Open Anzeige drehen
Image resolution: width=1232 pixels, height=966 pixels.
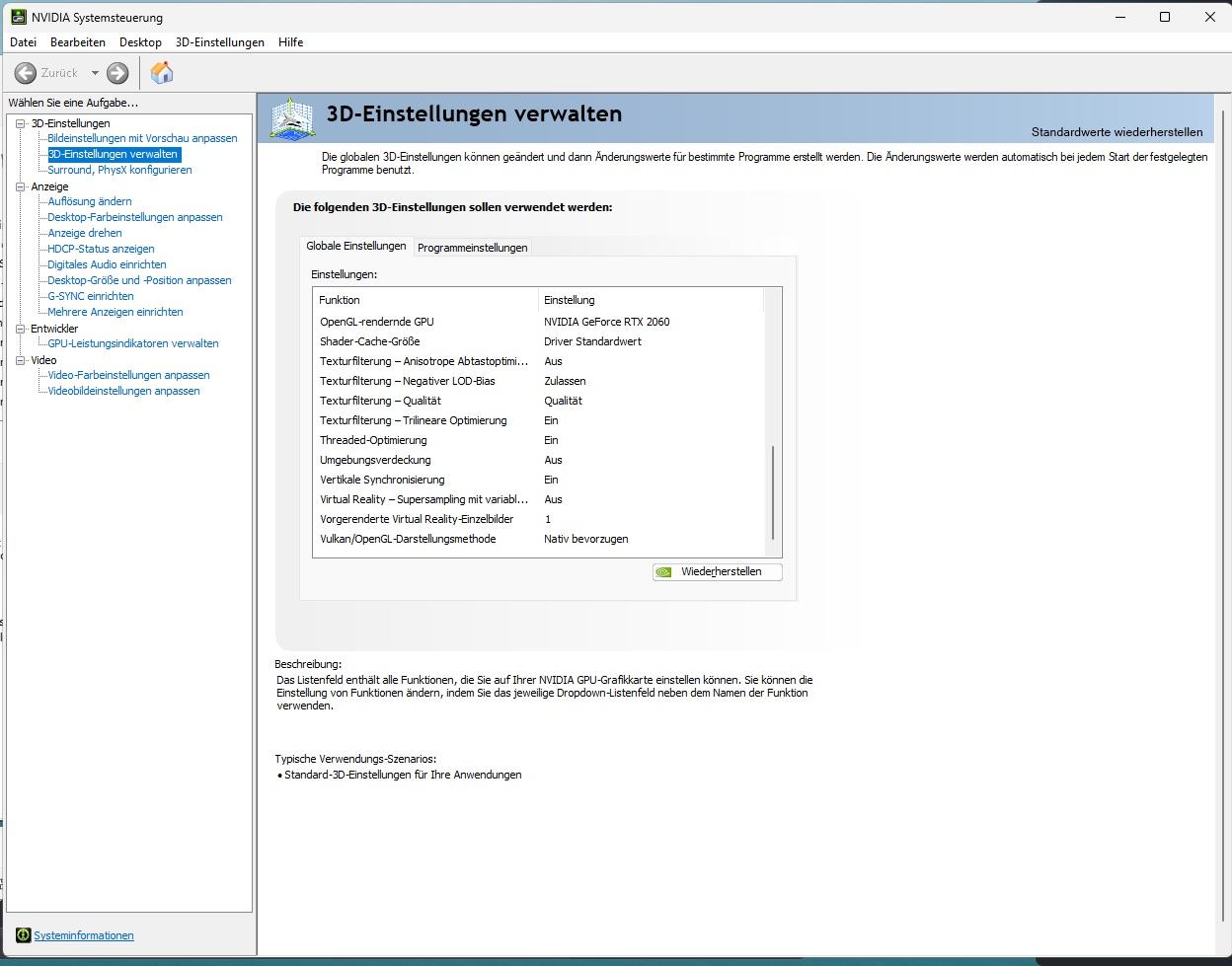(85, 233)
